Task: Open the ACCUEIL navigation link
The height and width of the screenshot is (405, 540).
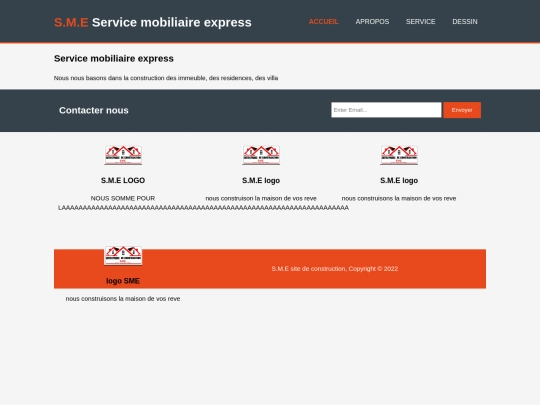Action: [323, 22]
